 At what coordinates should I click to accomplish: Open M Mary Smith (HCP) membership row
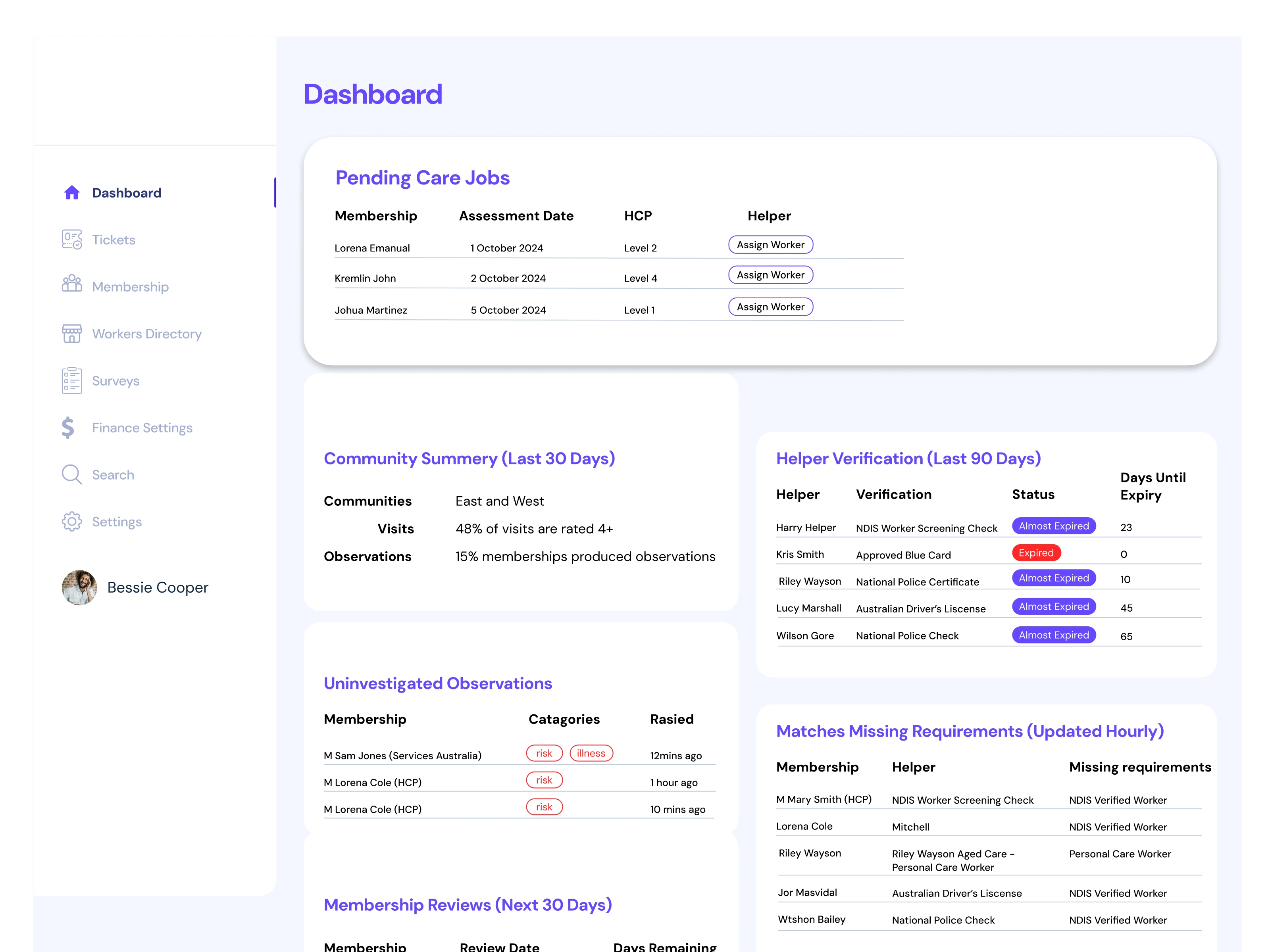[824, 799]
